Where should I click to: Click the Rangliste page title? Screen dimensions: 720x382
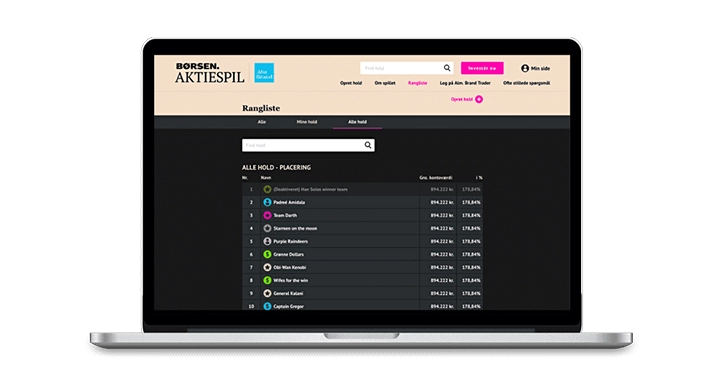coord(261,108)
